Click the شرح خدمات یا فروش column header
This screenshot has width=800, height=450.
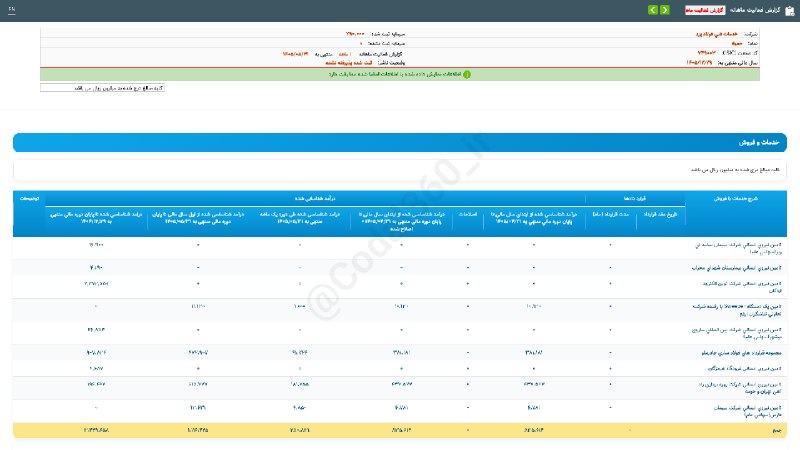[735, 198]
